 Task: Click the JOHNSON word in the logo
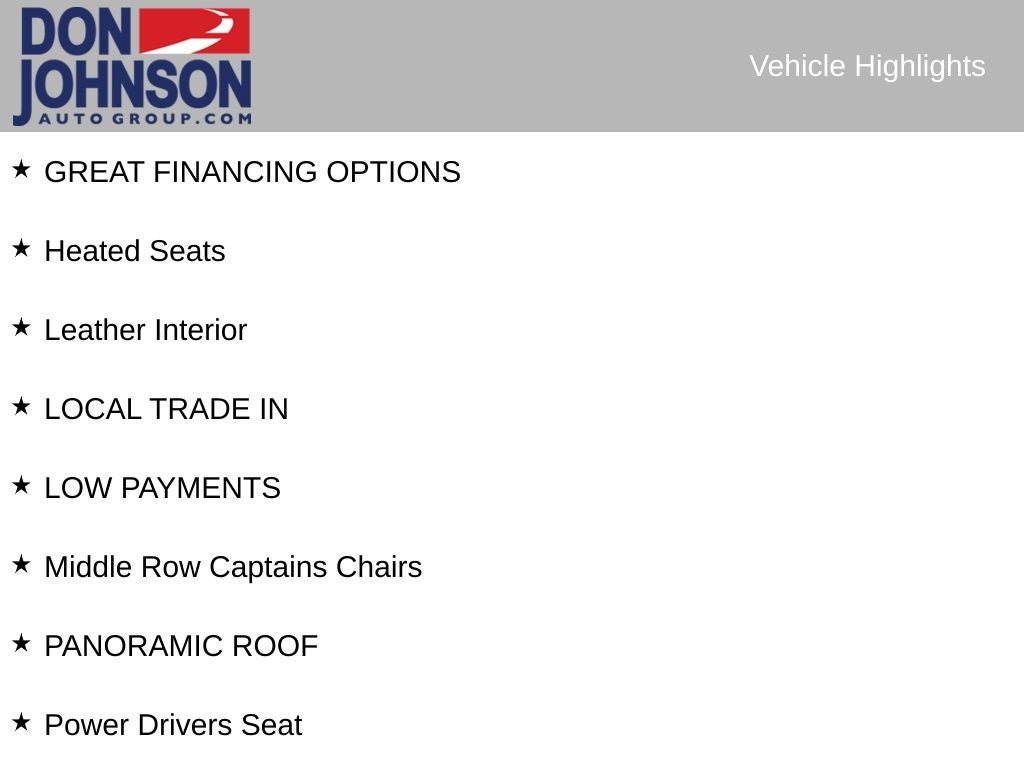point(135,84)
